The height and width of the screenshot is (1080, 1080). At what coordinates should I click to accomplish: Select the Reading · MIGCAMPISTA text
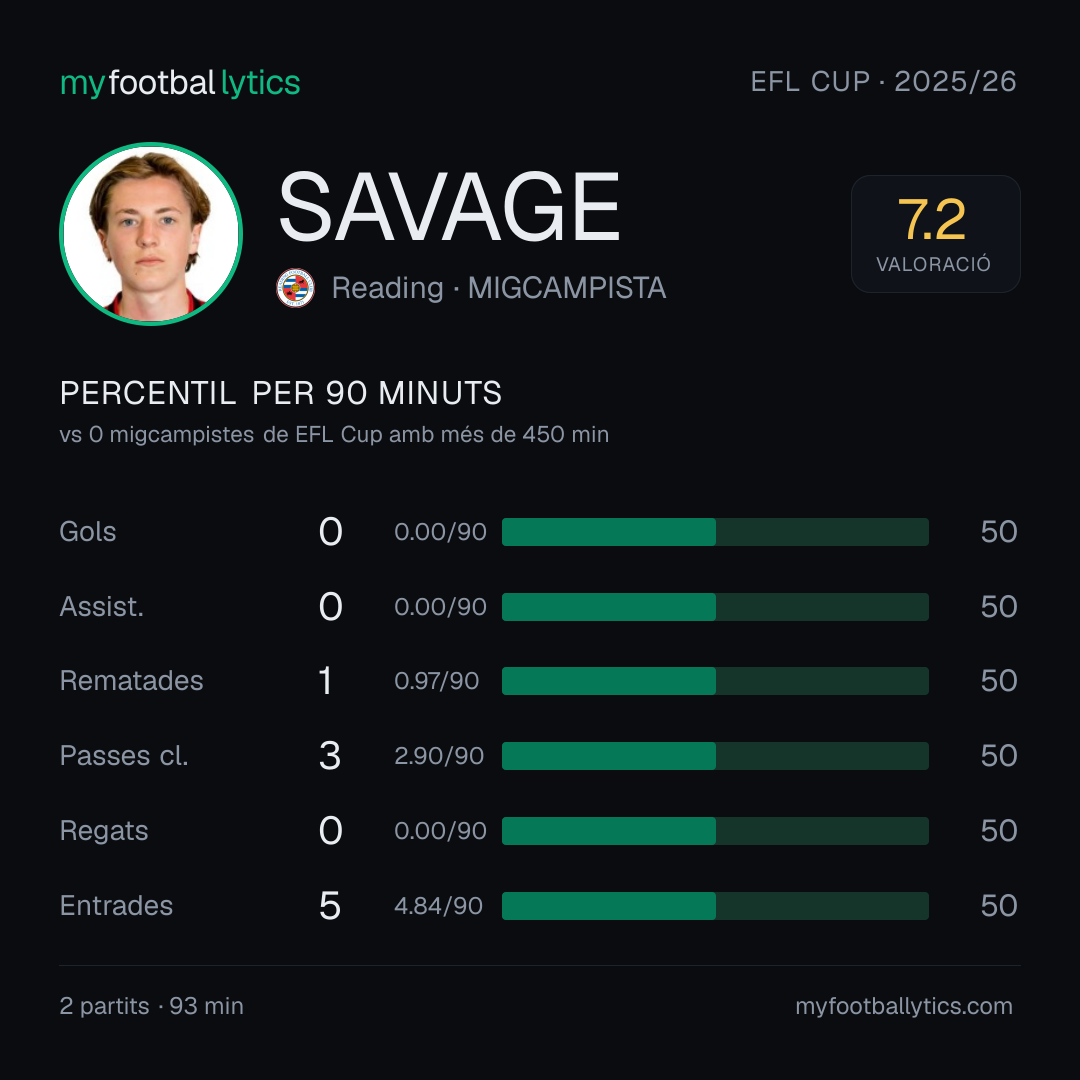tap(499, 288)
